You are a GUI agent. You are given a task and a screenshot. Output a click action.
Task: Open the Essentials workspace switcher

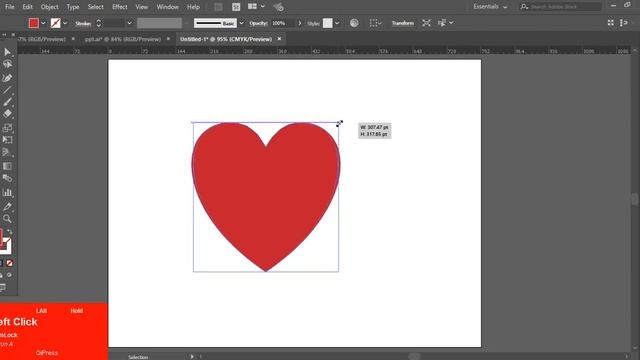coord(490,7)
